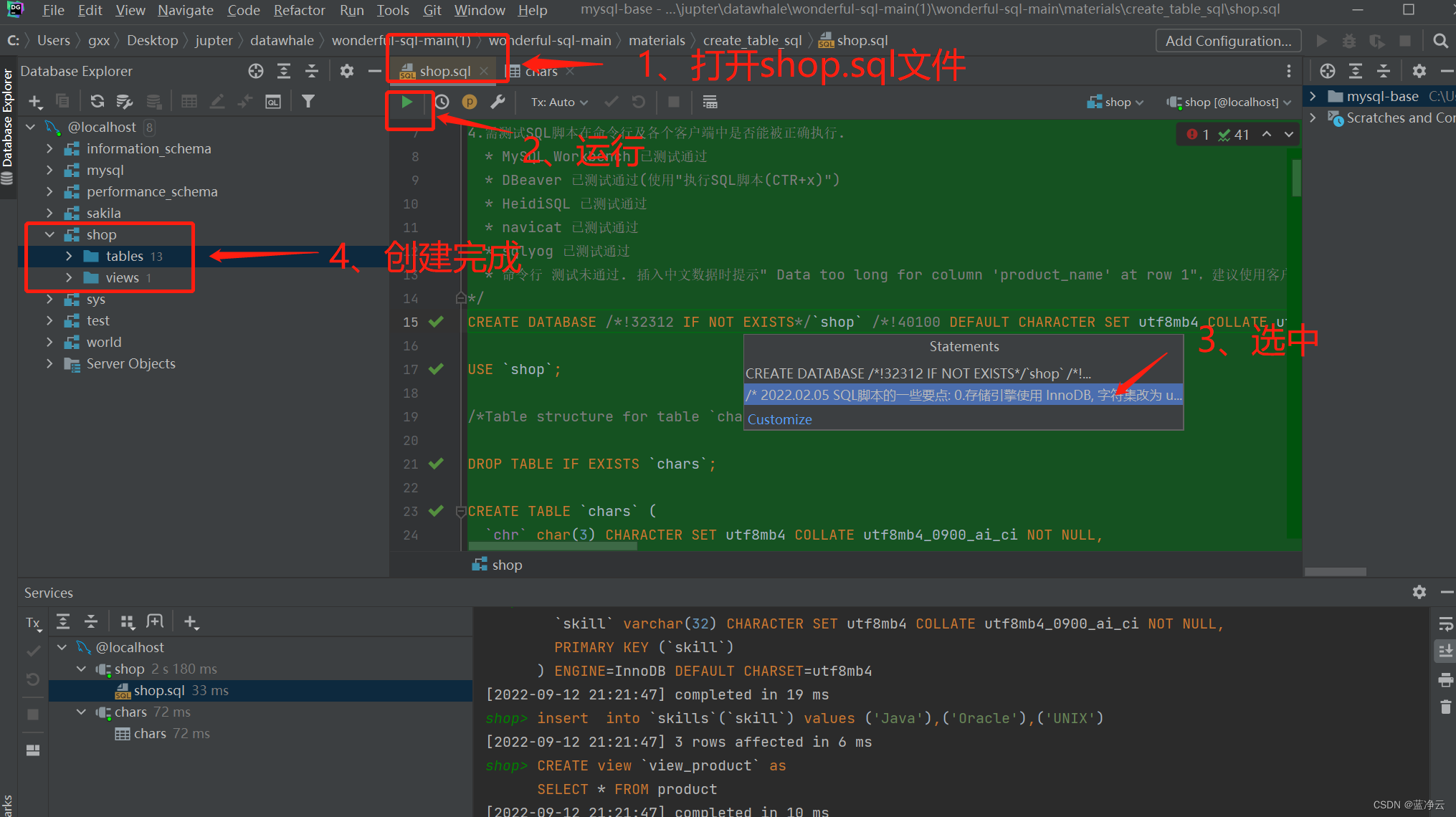
Task: Run the SQL script with the green execute button
Action: [407, 102]
